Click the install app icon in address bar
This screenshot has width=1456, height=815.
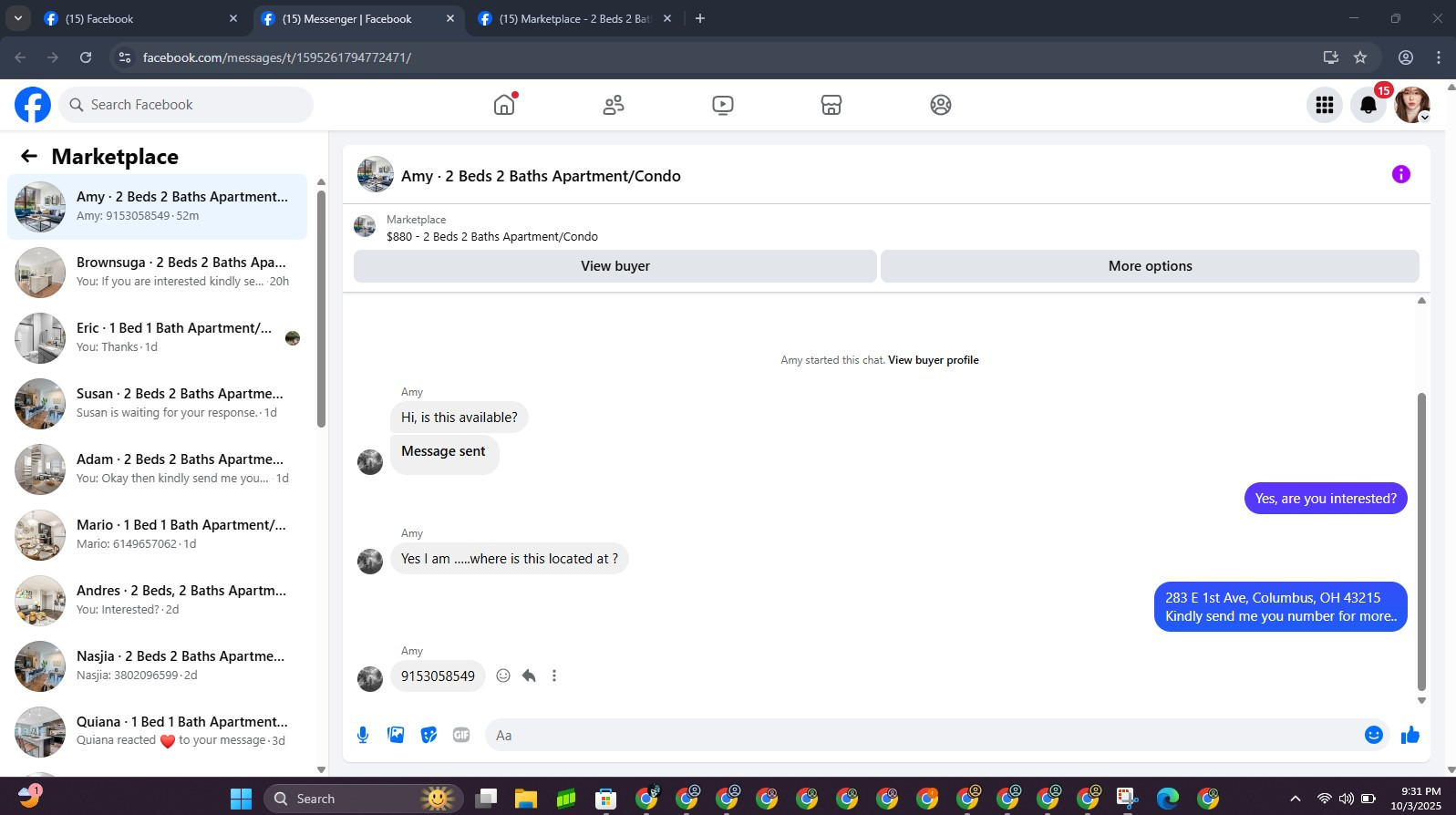click(x=1331, y=57)
